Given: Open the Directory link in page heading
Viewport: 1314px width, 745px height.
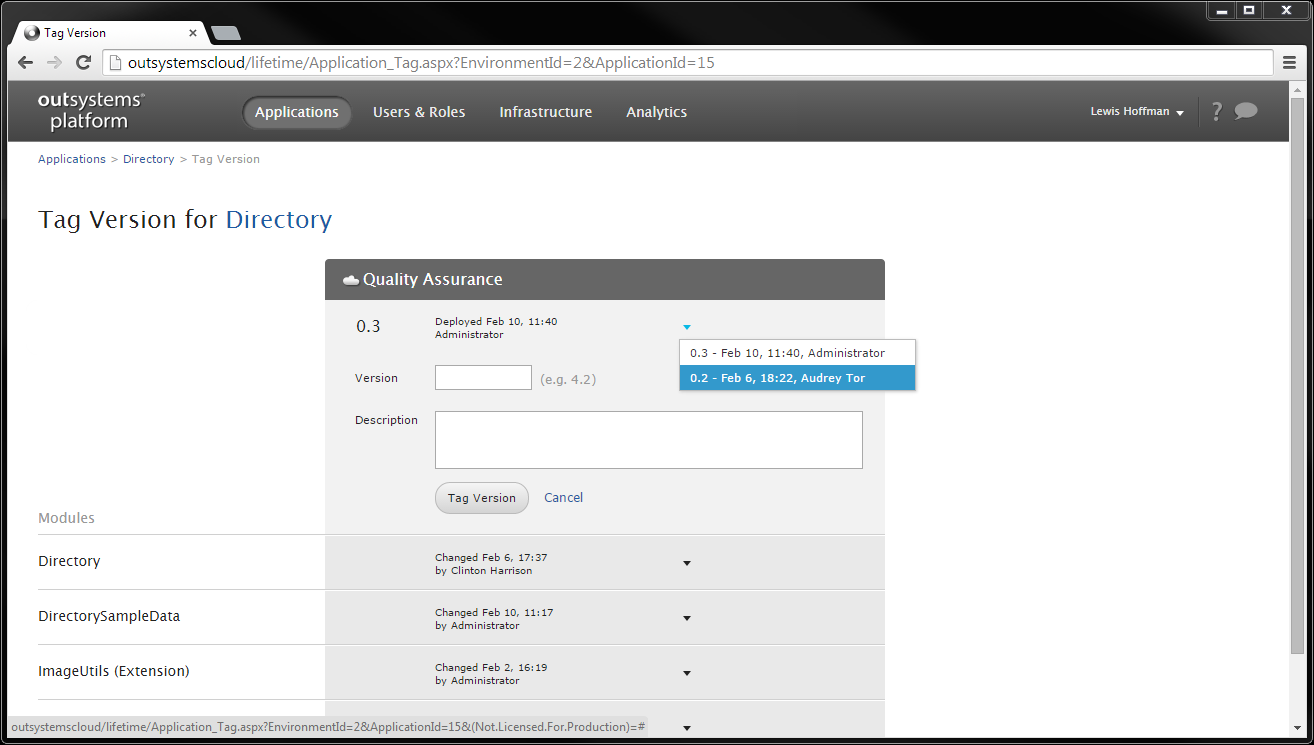Looking at the screenshot, I should [x=279, y=220].
